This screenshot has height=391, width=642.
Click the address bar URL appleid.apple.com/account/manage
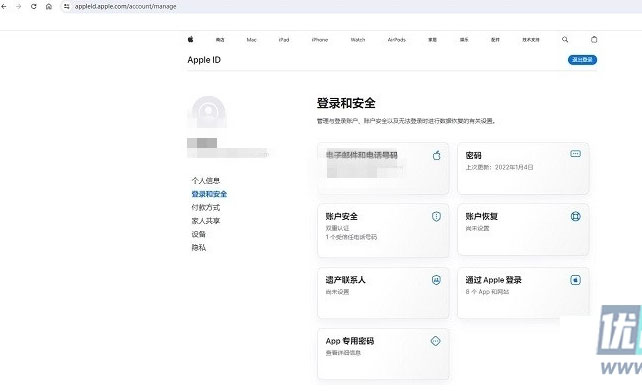(125, 7)
